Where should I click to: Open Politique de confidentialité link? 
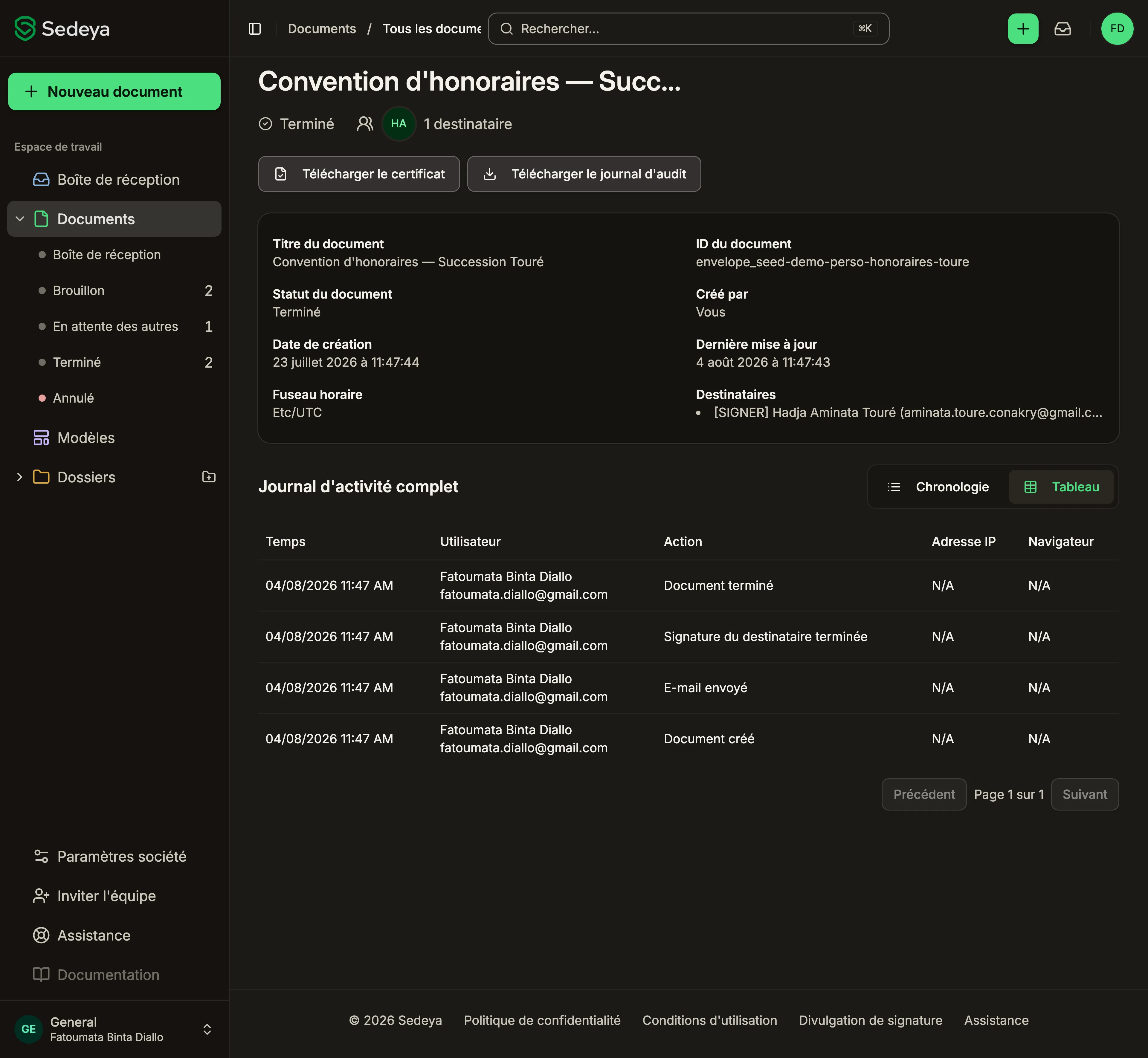click(x=542, y=1020)
